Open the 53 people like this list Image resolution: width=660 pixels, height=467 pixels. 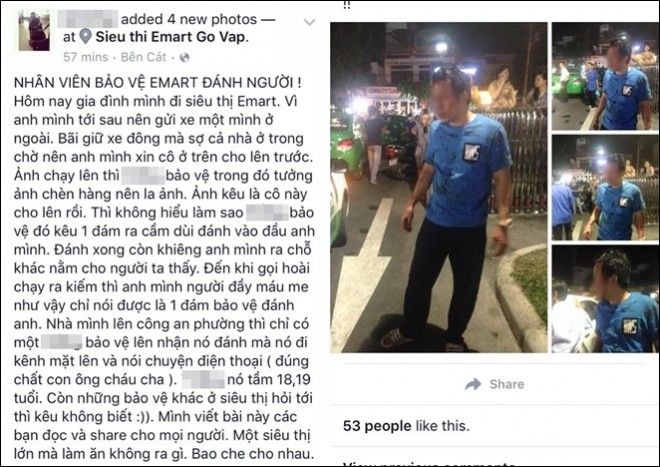[406, 426]
